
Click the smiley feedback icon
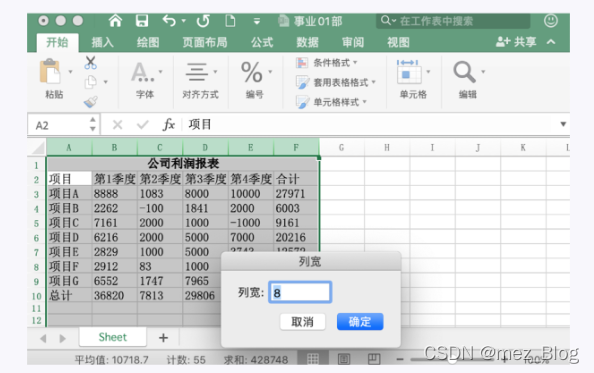550,20
